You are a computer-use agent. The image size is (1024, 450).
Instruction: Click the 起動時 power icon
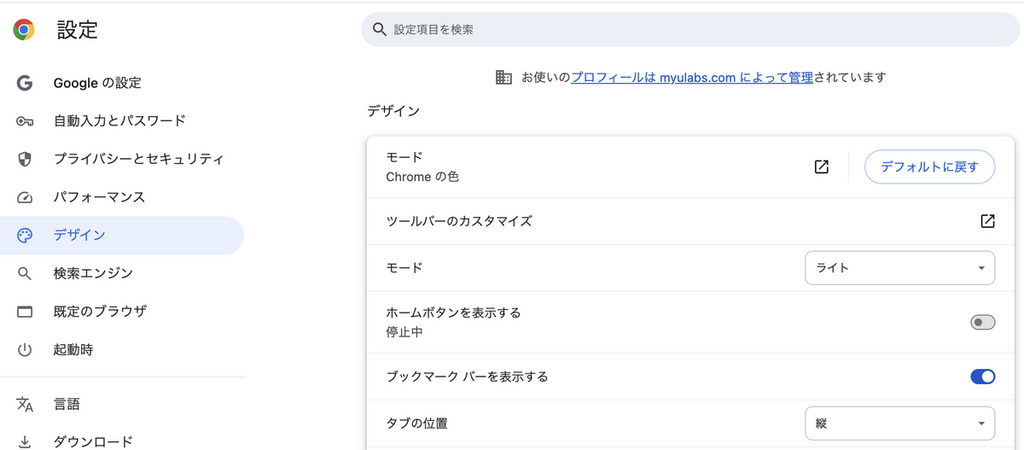coord(25,350)
